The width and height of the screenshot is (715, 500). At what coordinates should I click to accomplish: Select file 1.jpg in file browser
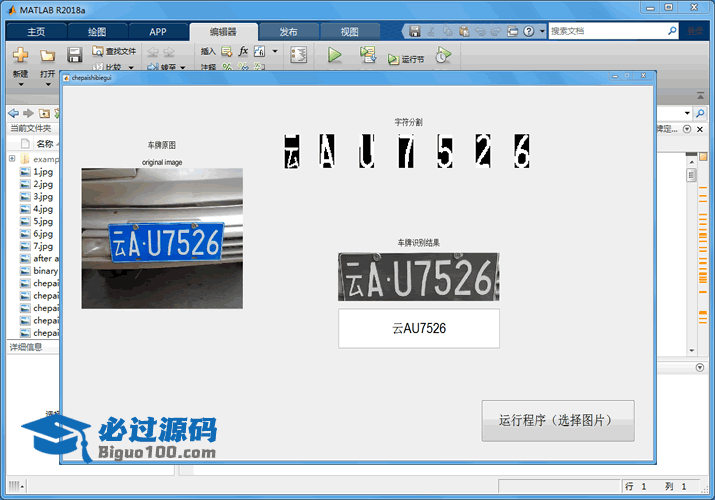point(37,172)
